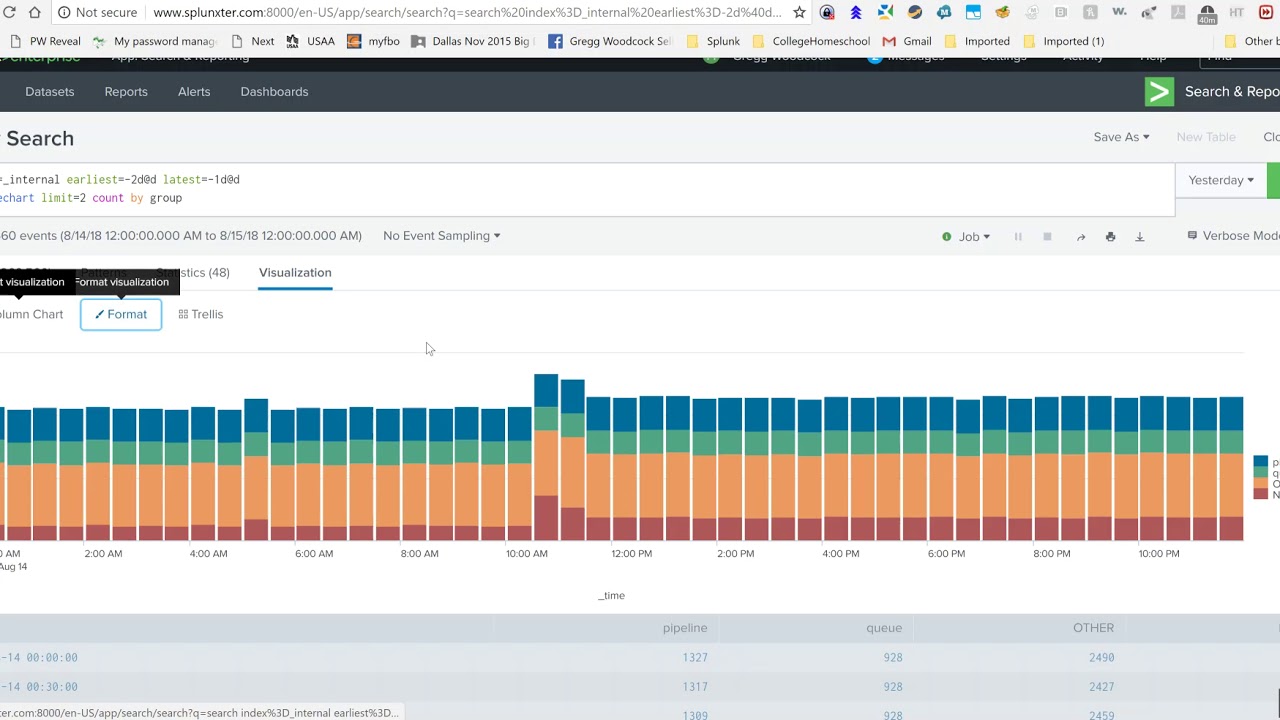Click the green Splunk chevron logo

1159,91
